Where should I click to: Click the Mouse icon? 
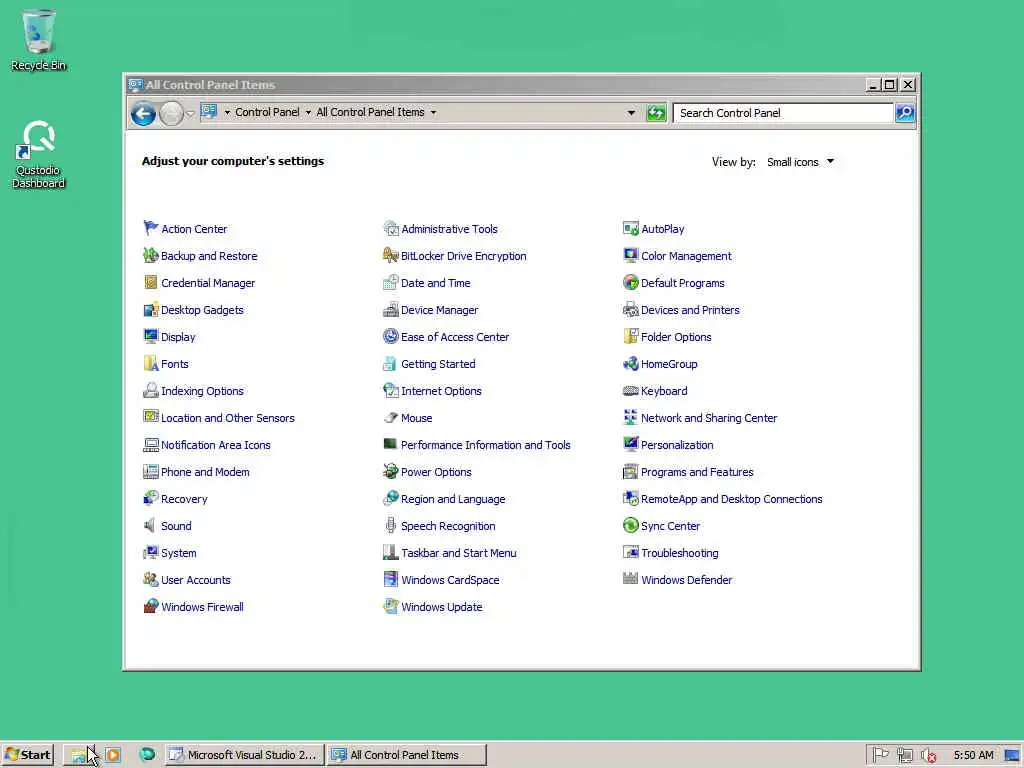391,417
